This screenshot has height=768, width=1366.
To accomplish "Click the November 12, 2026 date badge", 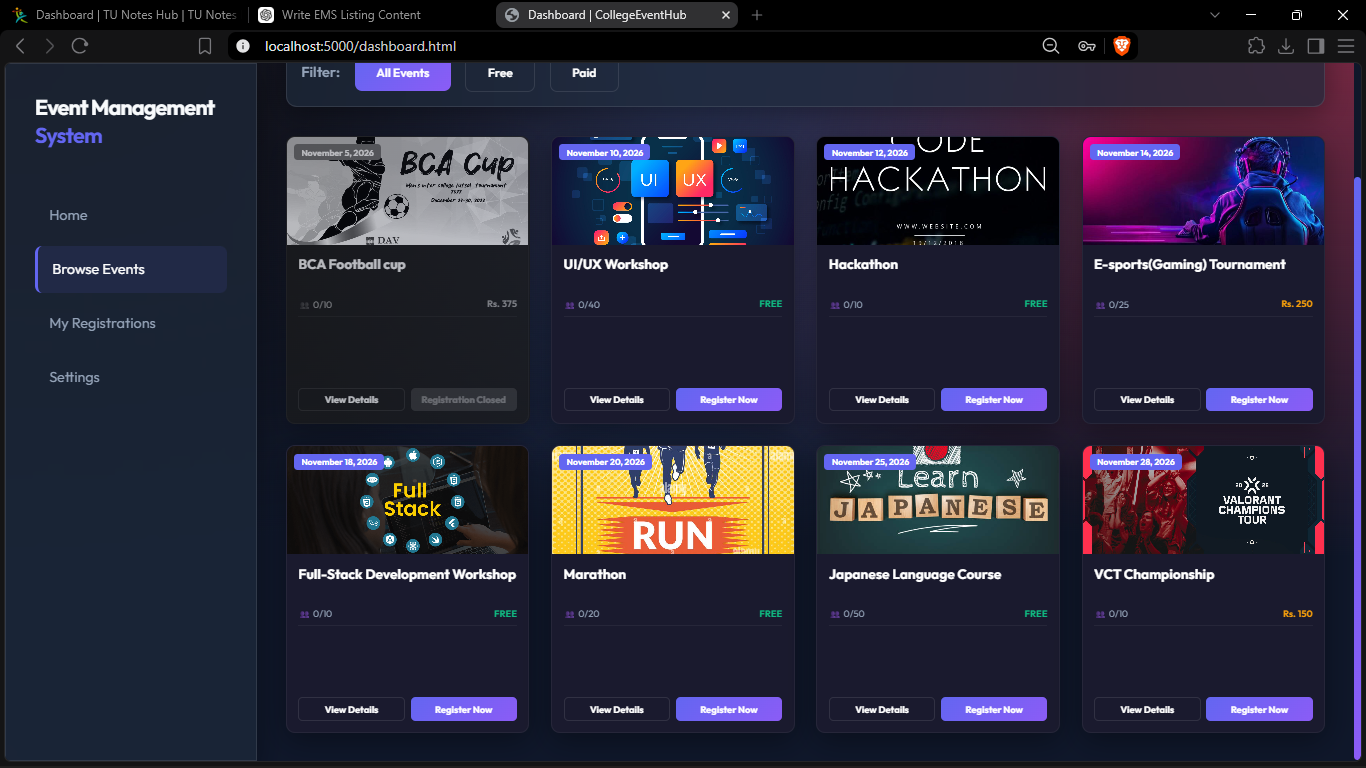I will [869, 153].
